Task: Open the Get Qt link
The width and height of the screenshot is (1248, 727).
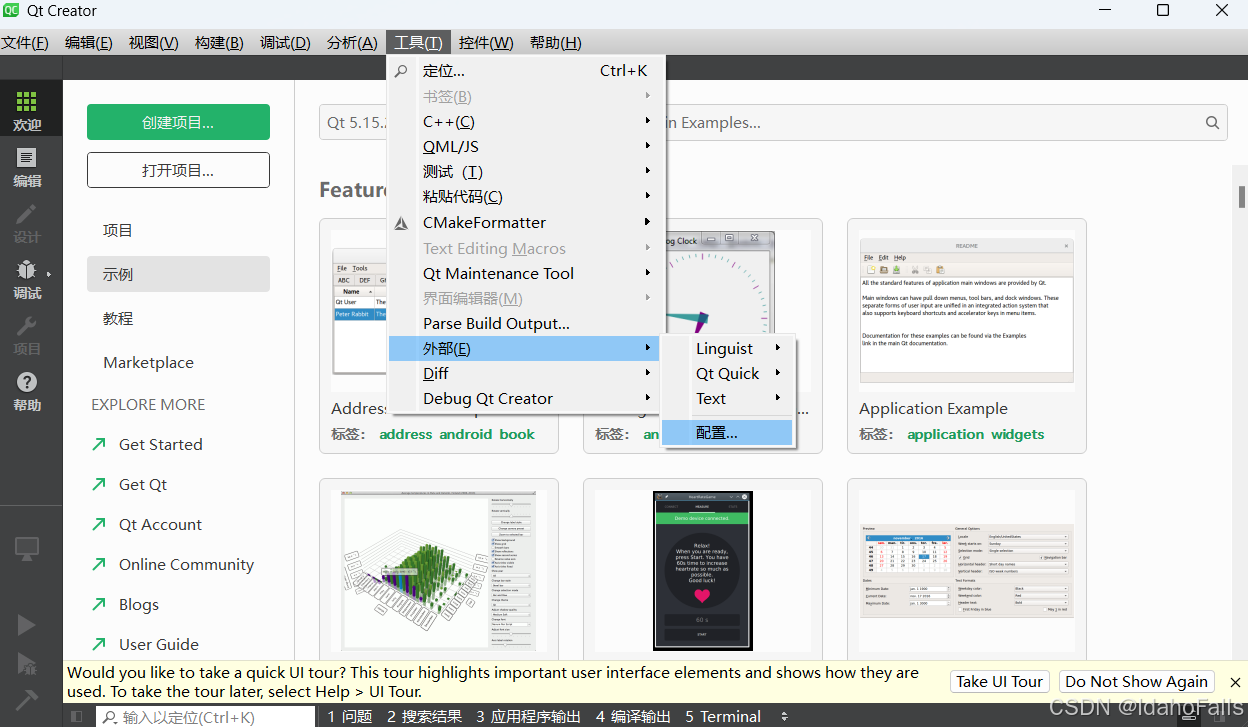Action: point(143,484)
